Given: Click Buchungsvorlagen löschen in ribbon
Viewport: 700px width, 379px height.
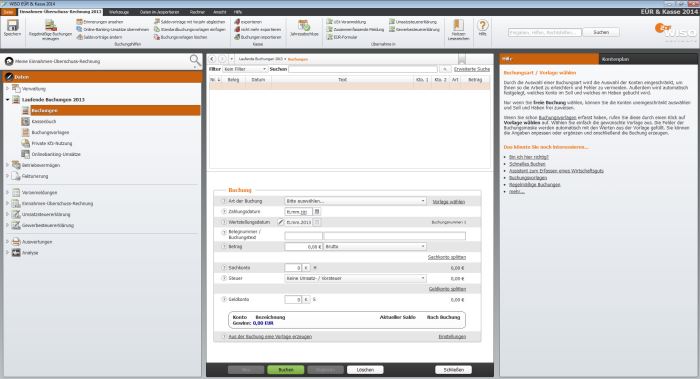Looking at the screenshot, I should coord(180,37).
